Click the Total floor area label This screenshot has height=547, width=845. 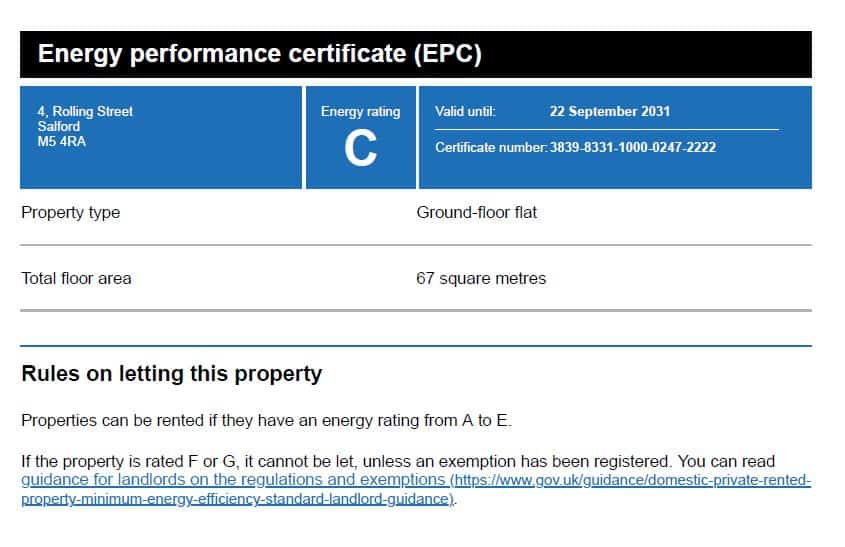point(76,279)
